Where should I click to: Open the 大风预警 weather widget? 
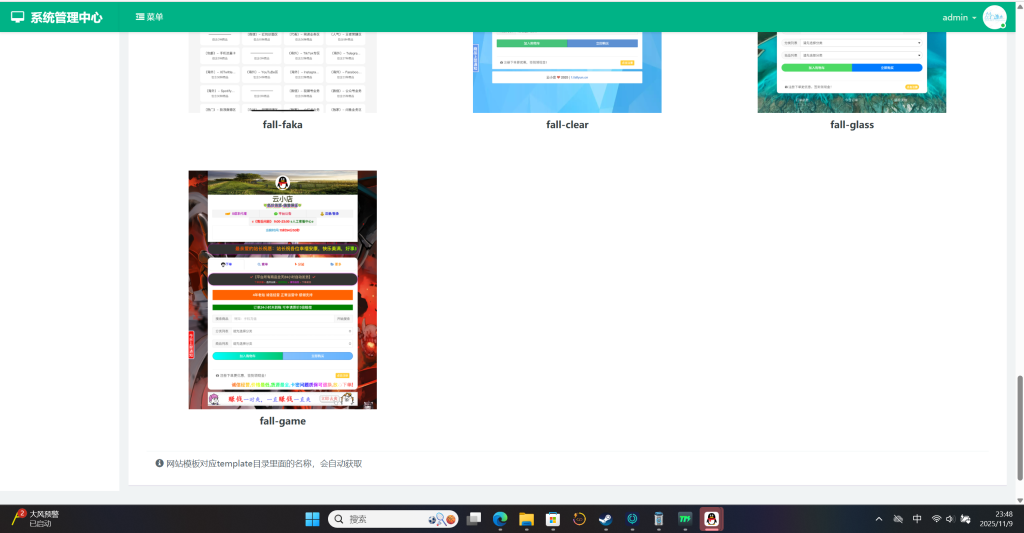(x=36, y=519)
